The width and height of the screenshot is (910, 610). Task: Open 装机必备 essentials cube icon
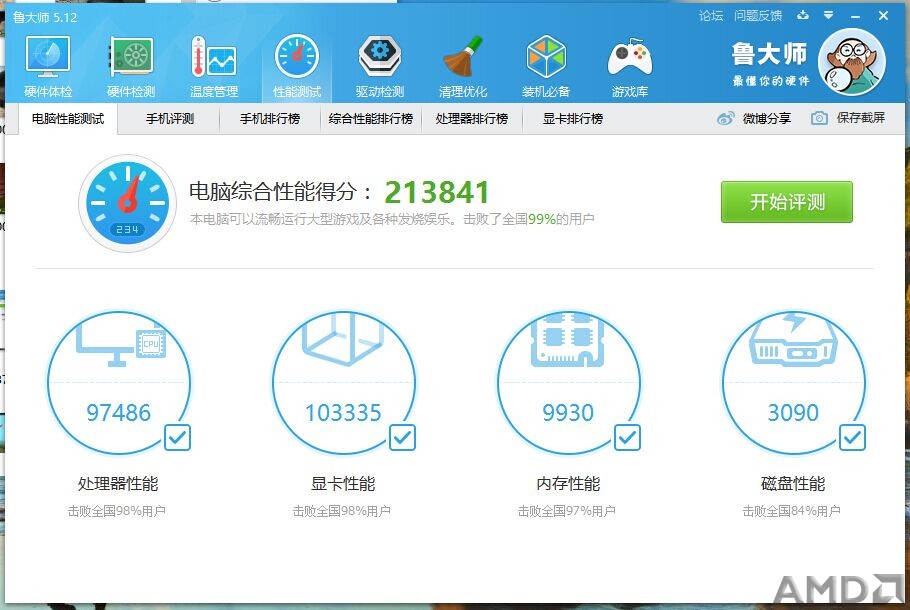pos(546,57)
